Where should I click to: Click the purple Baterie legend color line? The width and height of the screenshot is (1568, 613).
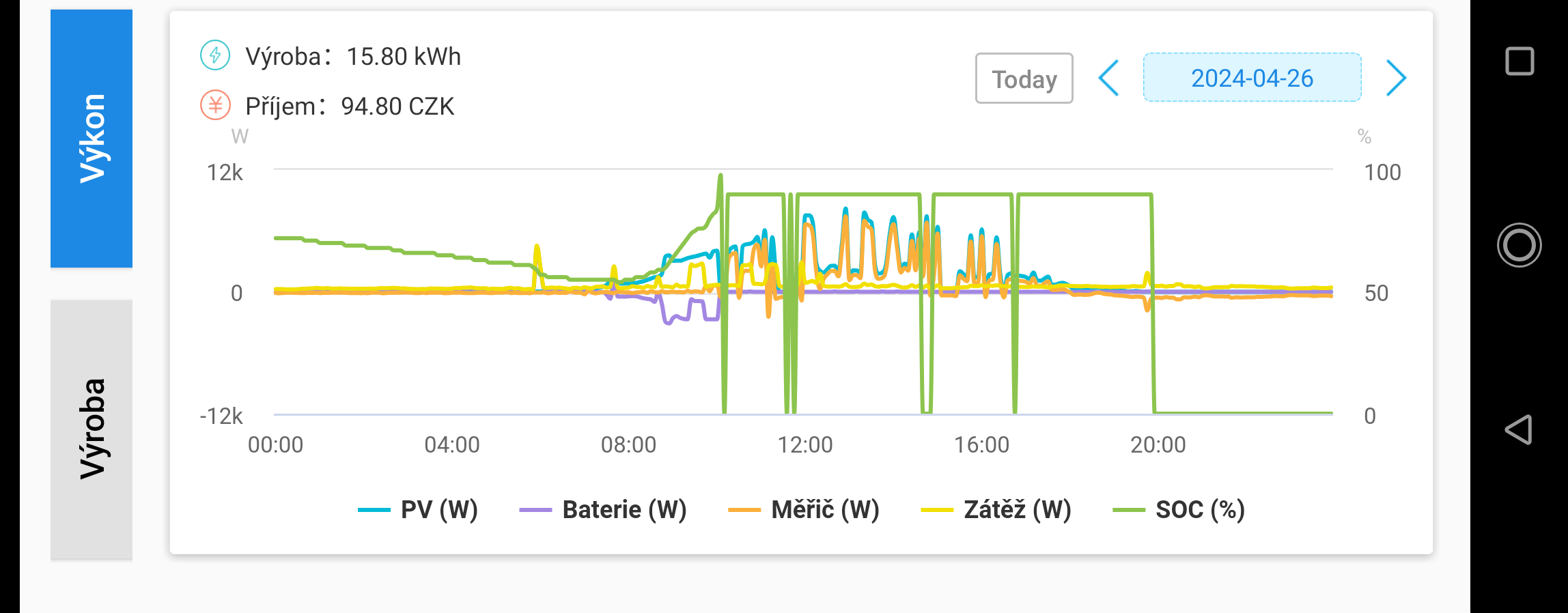click(x=535, y=510)
